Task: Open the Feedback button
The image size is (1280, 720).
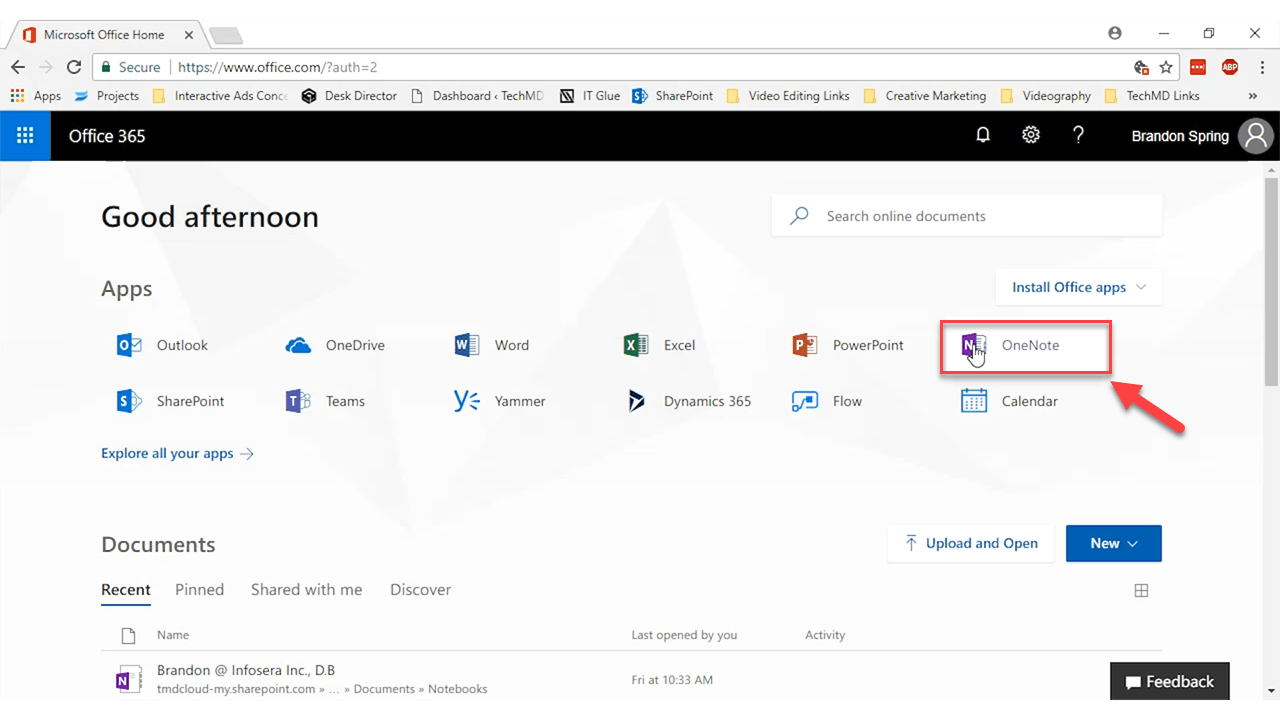Action: pyautogui.click(x=1170, y=682)
